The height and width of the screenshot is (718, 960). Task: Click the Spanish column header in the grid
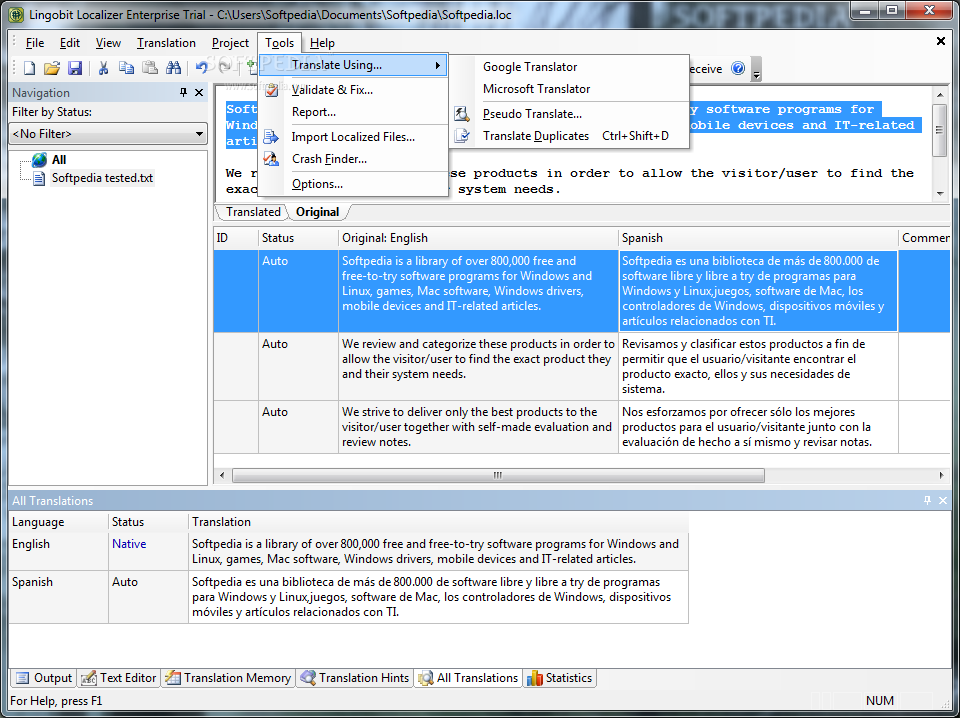pyautogui.click(x=758, y=238)
